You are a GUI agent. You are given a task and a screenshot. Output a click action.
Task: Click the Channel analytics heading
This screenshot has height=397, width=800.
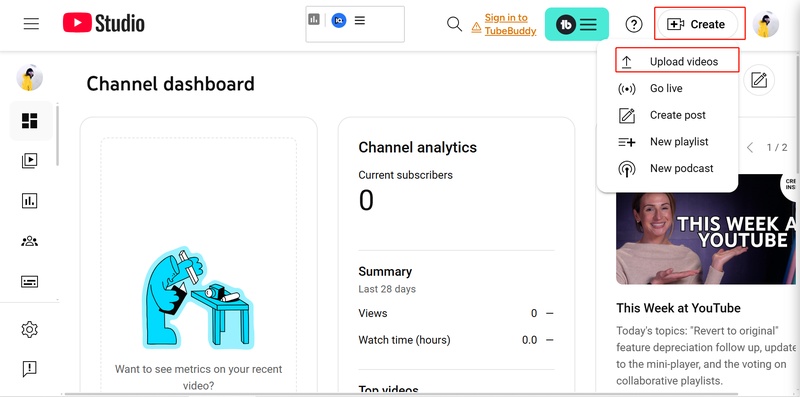click(417, 147)
